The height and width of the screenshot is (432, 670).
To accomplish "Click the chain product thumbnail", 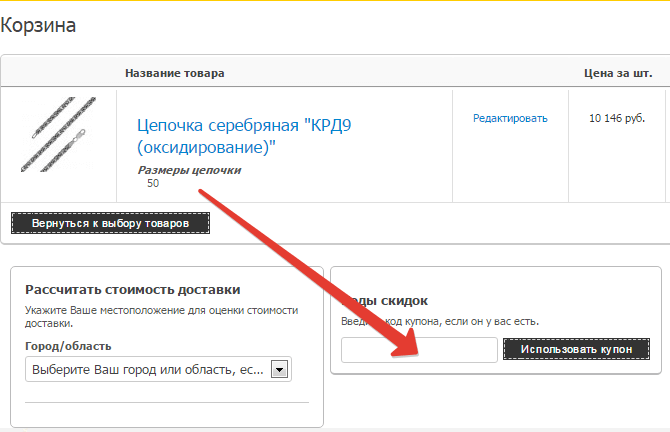I will coord(59,134).
